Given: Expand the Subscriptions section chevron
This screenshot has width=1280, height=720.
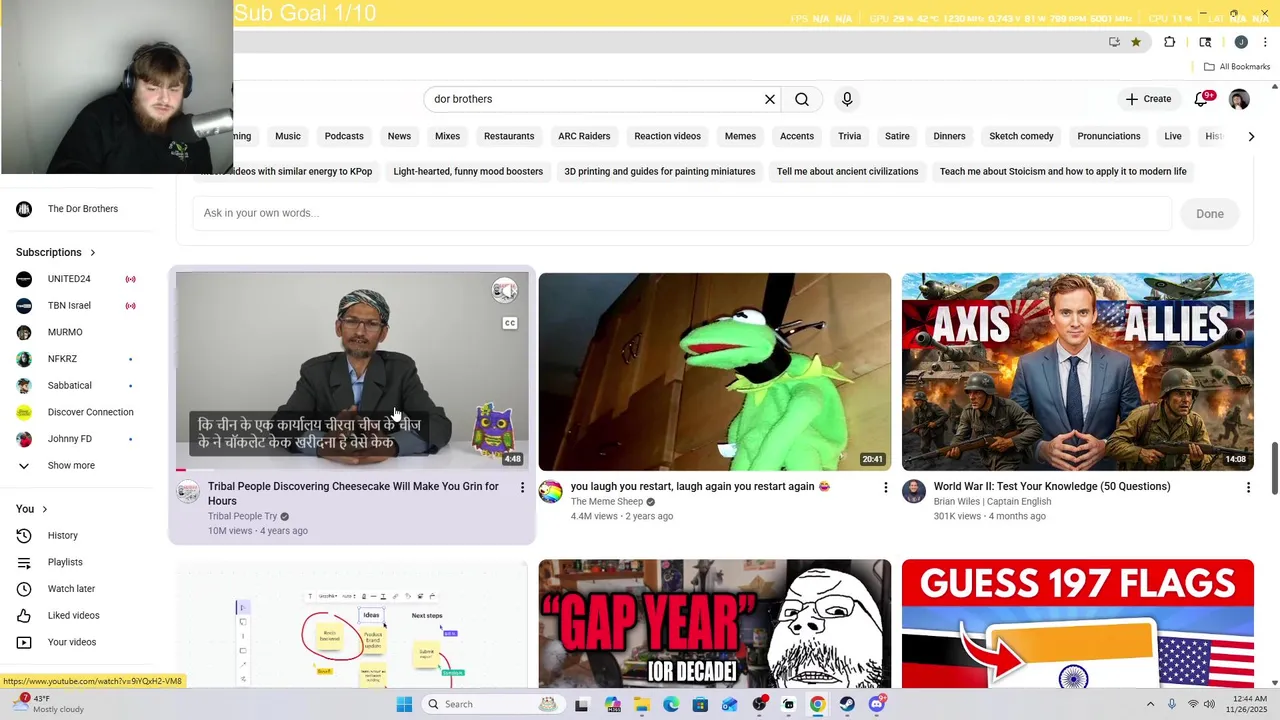Looking at the screenshot, I should coord(92,253).
